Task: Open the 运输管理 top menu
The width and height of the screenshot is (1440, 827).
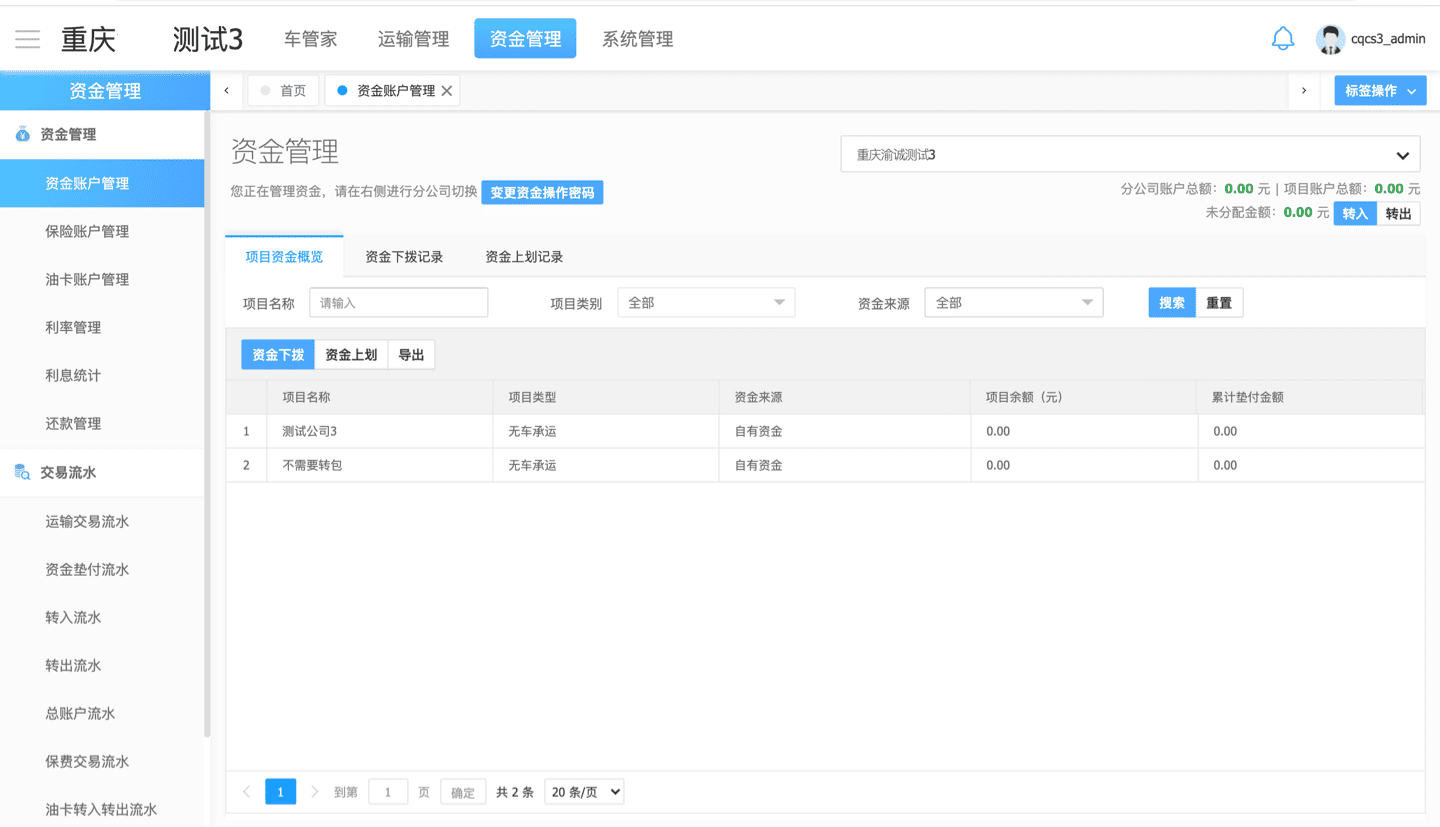Action: pyautogui.click(x=413, y=39)
